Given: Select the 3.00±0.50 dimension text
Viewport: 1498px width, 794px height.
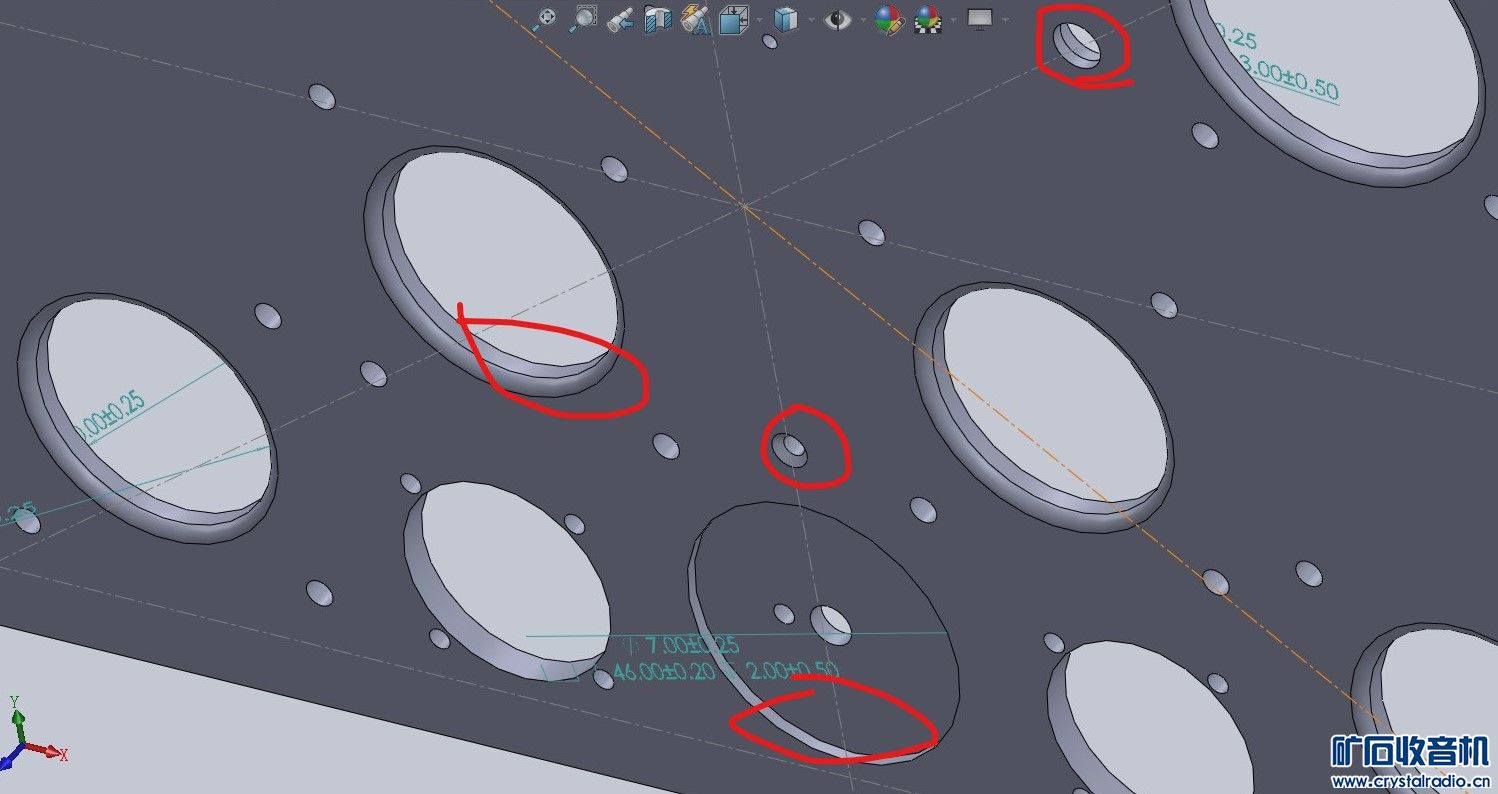Looking at the screenshot, I should point(1287,78).
